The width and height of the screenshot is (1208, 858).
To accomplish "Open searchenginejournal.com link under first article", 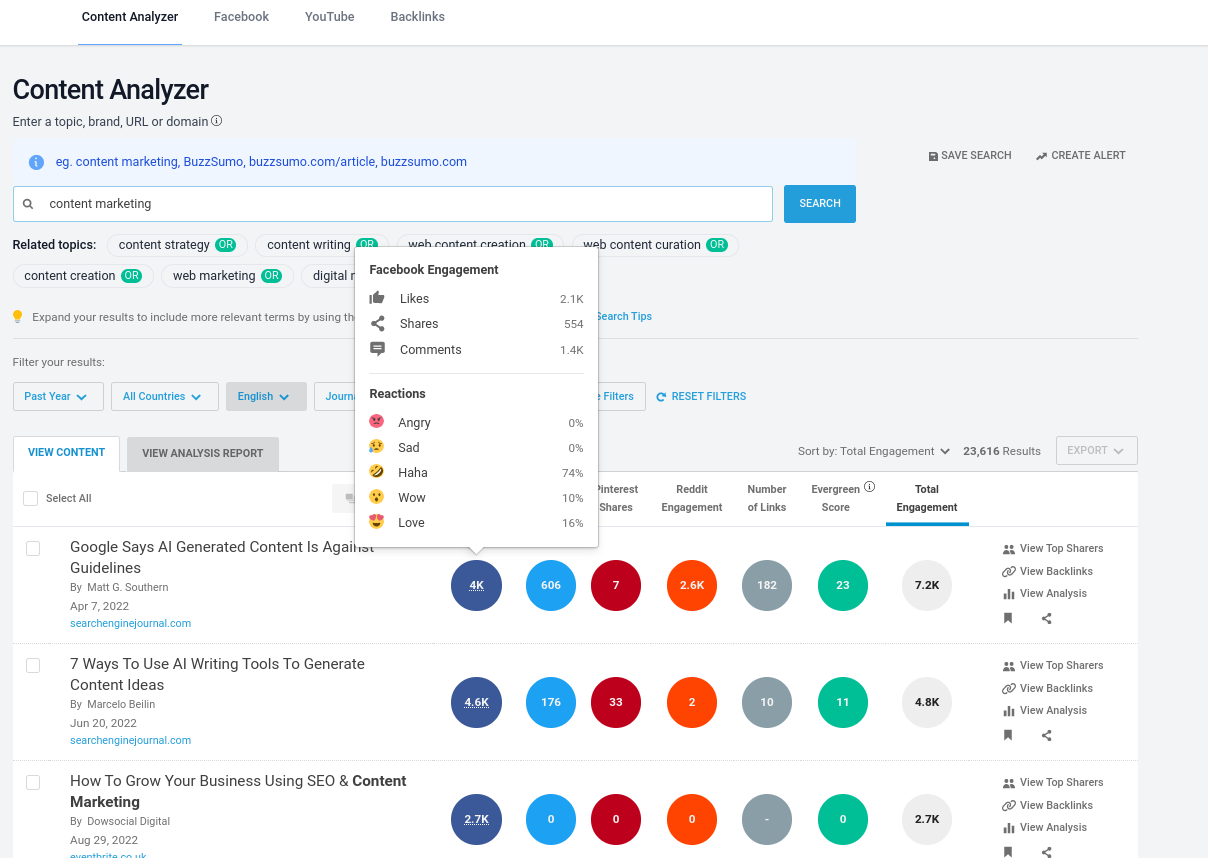I will pos(131,623).
